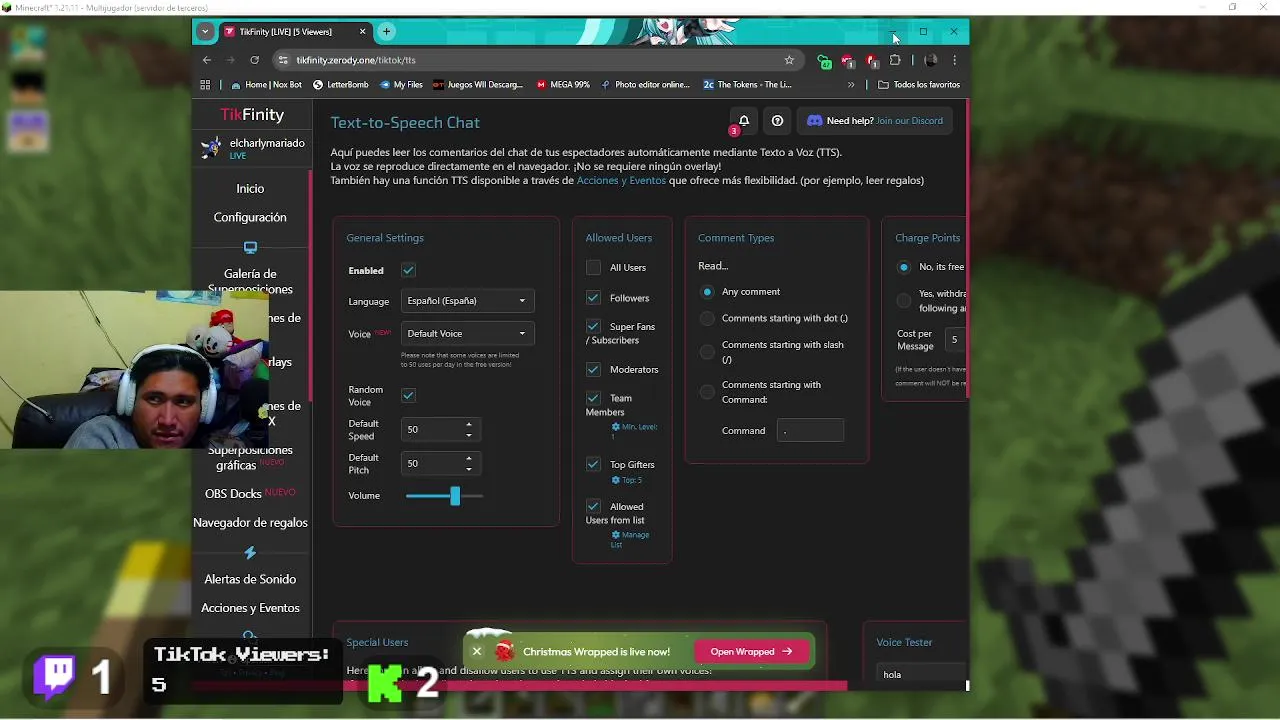Open the Top: 5 setting link
The width and height of the screenshot is (1280, 720).
point(626,481)
